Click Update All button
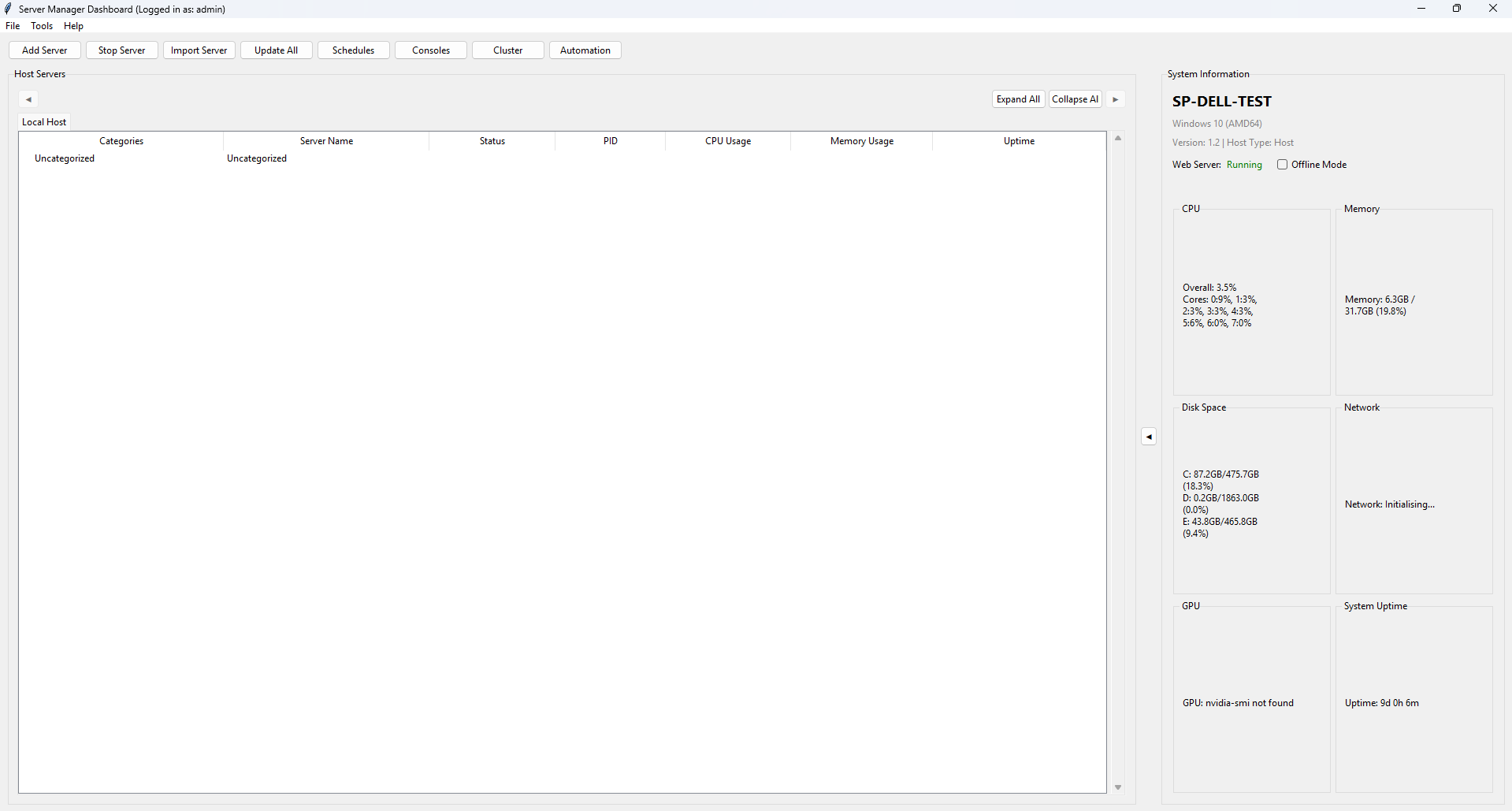 pyautogui.click(x=277, y=50)
